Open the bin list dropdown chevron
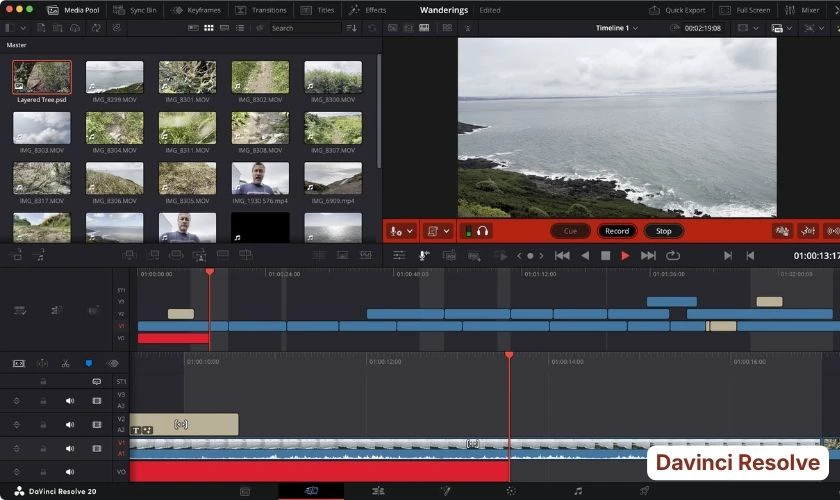This screenshot has height=500, width=840. pos(23,28)
